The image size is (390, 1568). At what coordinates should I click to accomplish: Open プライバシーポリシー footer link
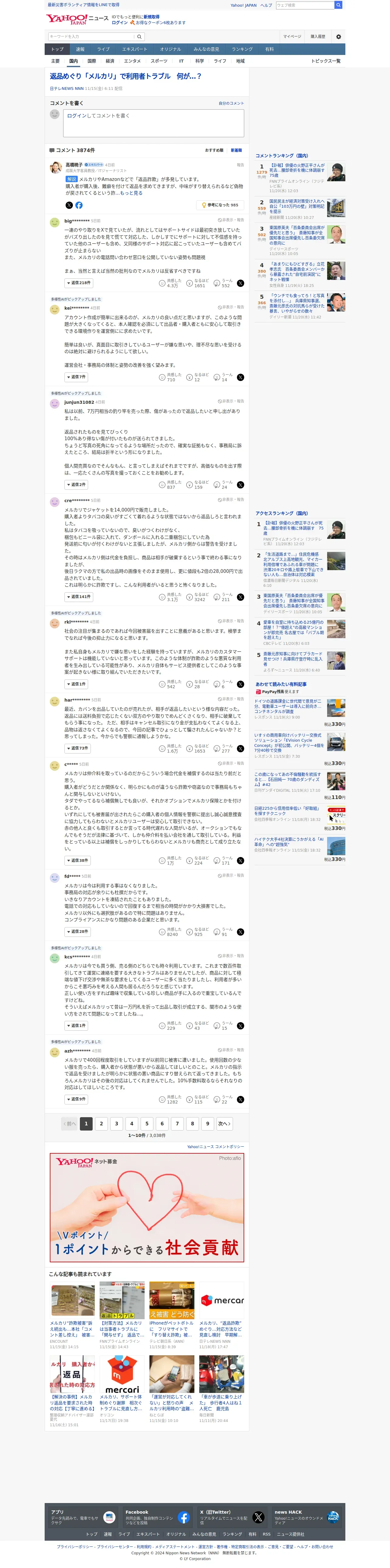pyautogui.click(x=75, y=1547)
